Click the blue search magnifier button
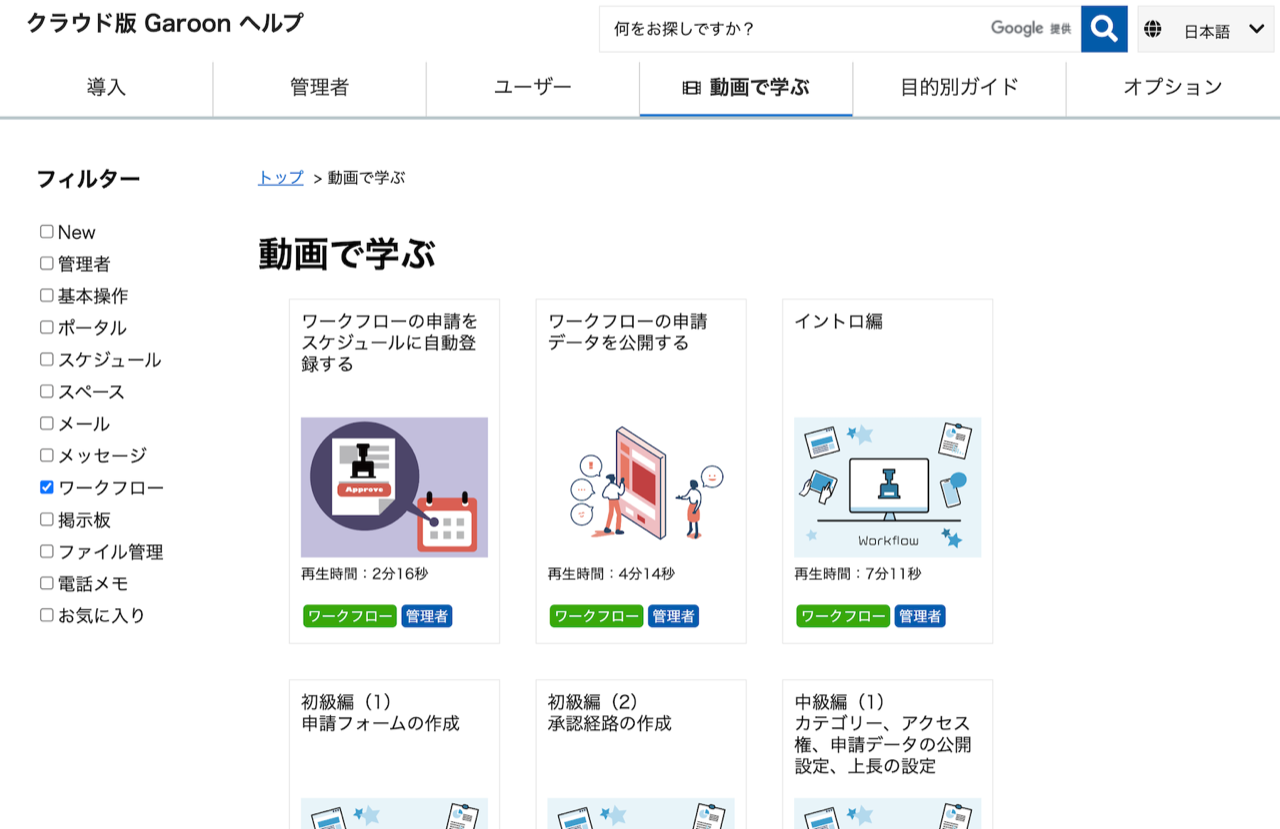This screenshot has height=829, width=1280. click(x=1104, y=29)
